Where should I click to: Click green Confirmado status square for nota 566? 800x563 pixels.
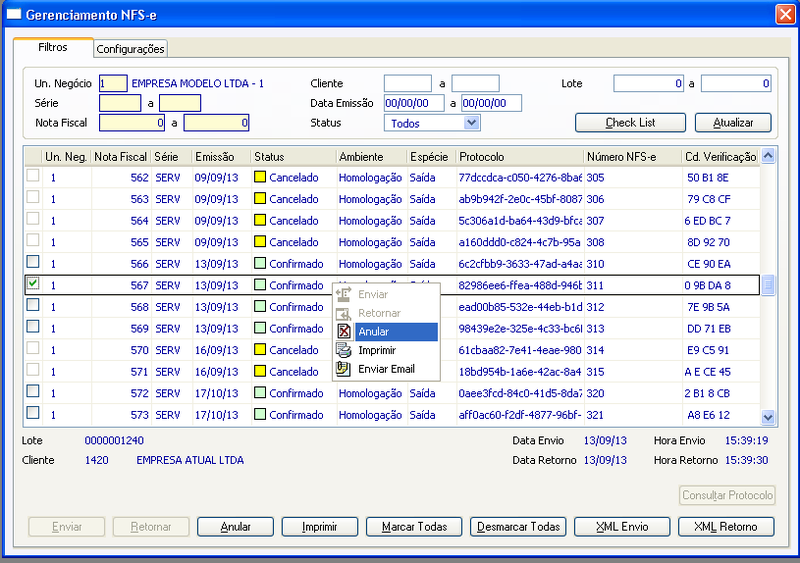[x=260, y=263]
